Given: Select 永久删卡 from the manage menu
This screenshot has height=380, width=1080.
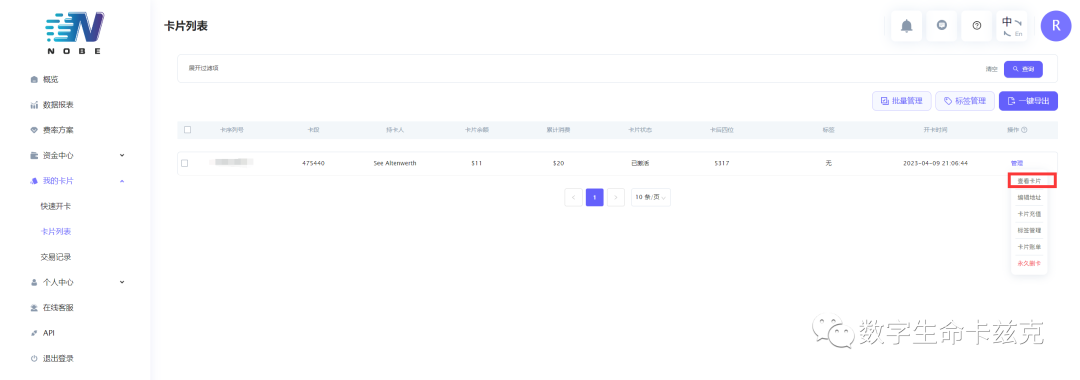Looking at the screenshot, I should tap(1028, 264).
